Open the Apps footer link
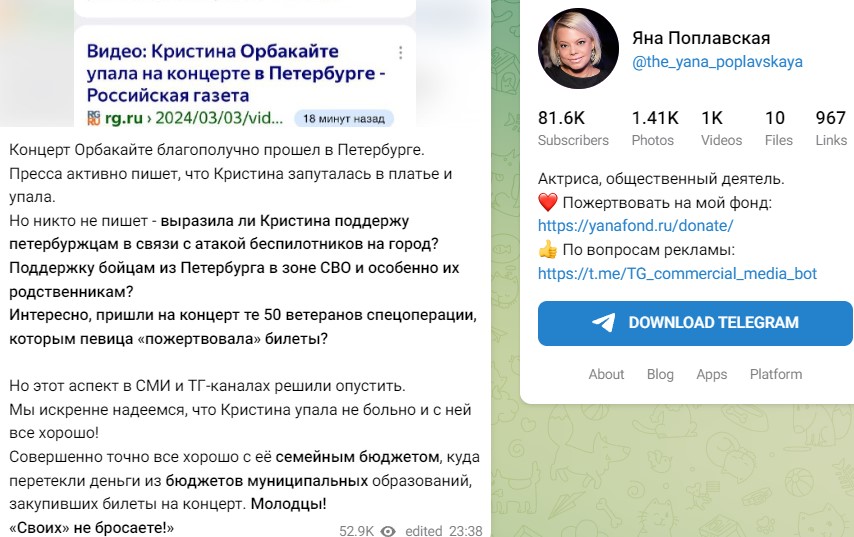Screen dimensions: 854x537 point(711,374)
